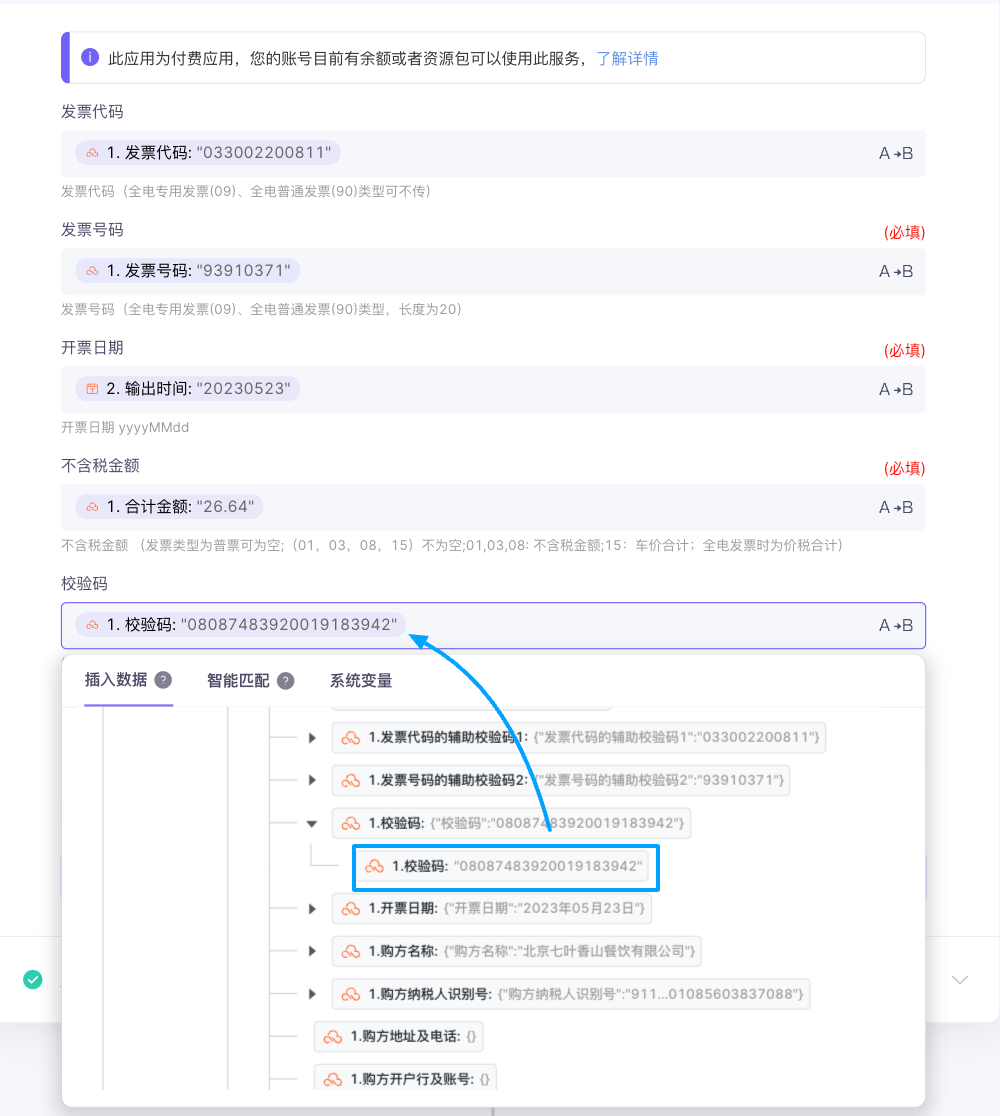
Task: Switch to the 系统变量 tab
Action: pyautogui.click(x=361, y=680)
